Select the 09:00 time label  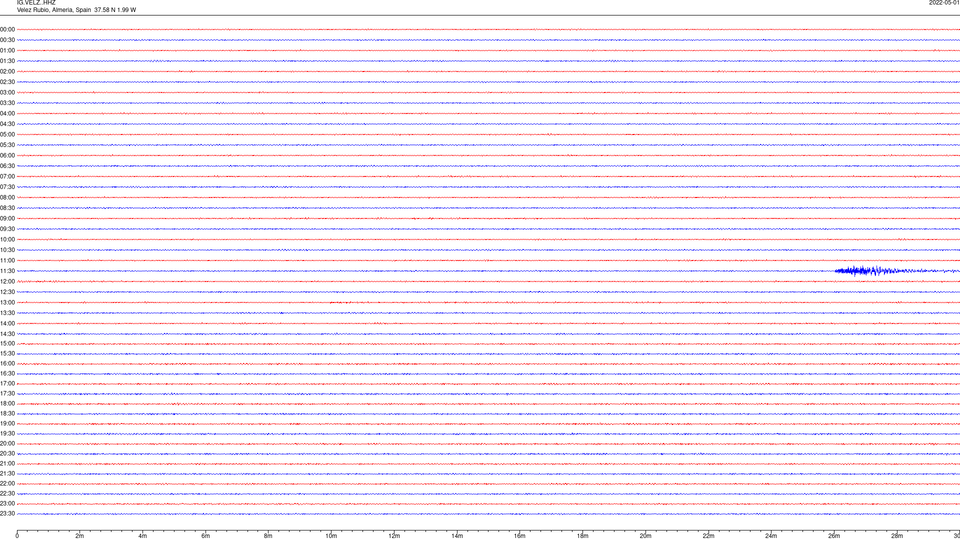[x=7, y=219]
